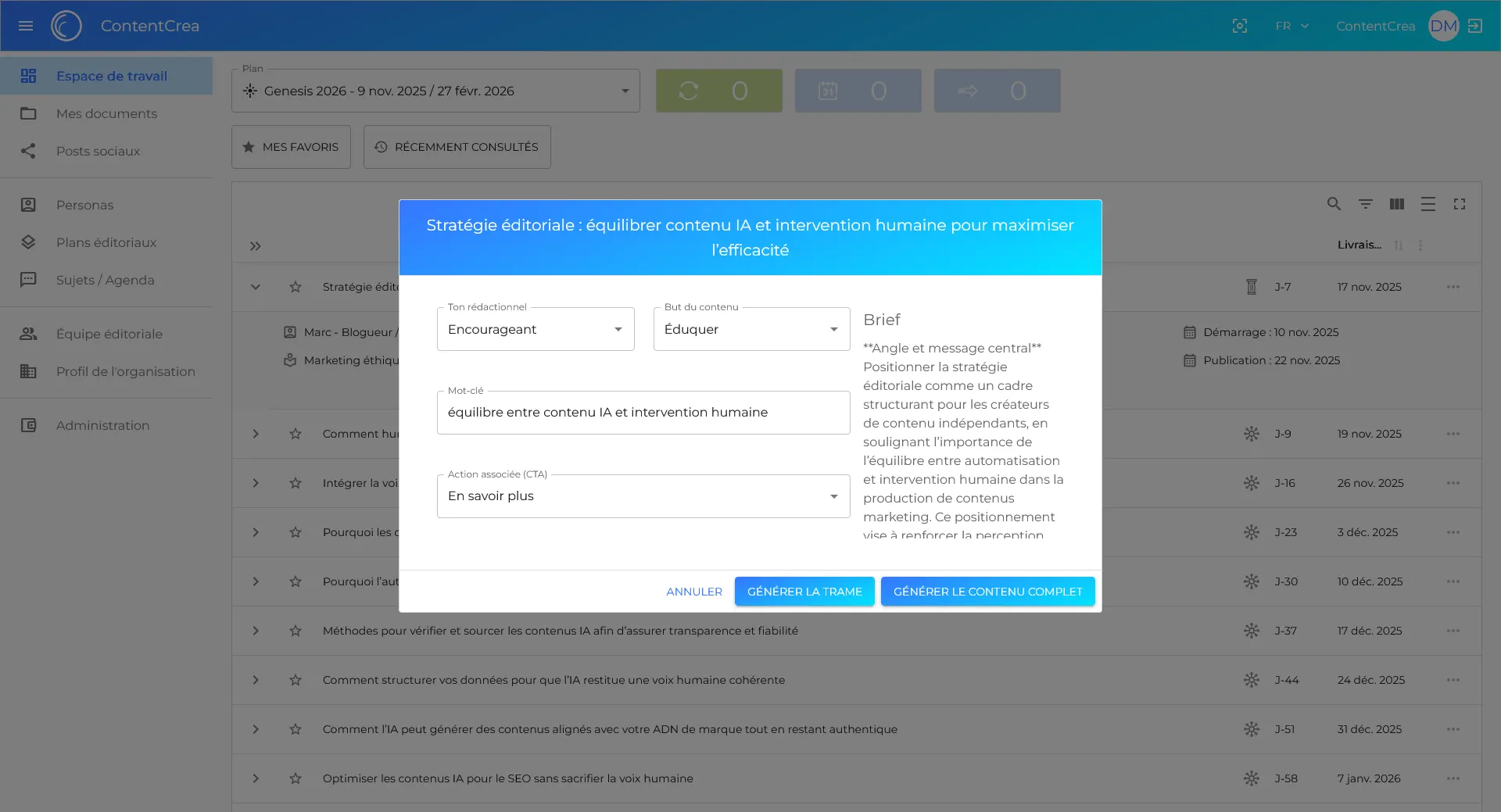
Task: Toggle table fullscreen mode icon
Action: point(1459,204)
